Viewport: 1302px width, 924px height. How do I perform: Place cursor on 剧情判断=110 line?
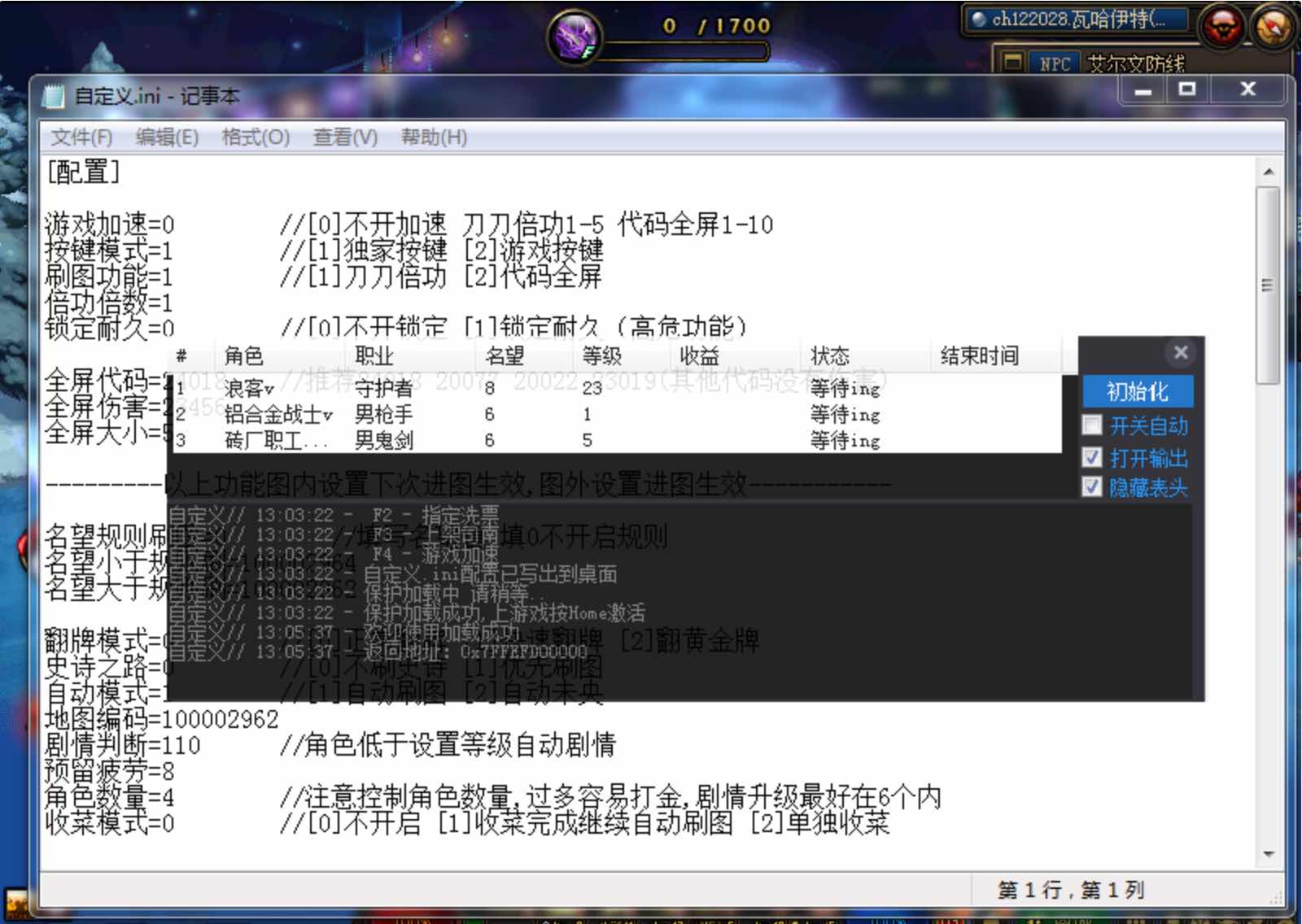pos(123,744)
